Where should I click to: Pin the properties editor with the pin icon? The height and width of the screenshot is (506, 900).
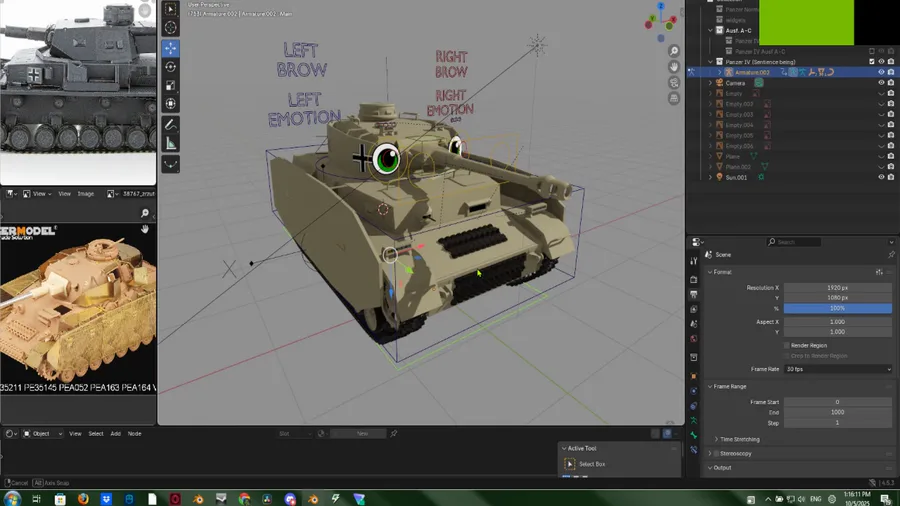click(891, 255)
